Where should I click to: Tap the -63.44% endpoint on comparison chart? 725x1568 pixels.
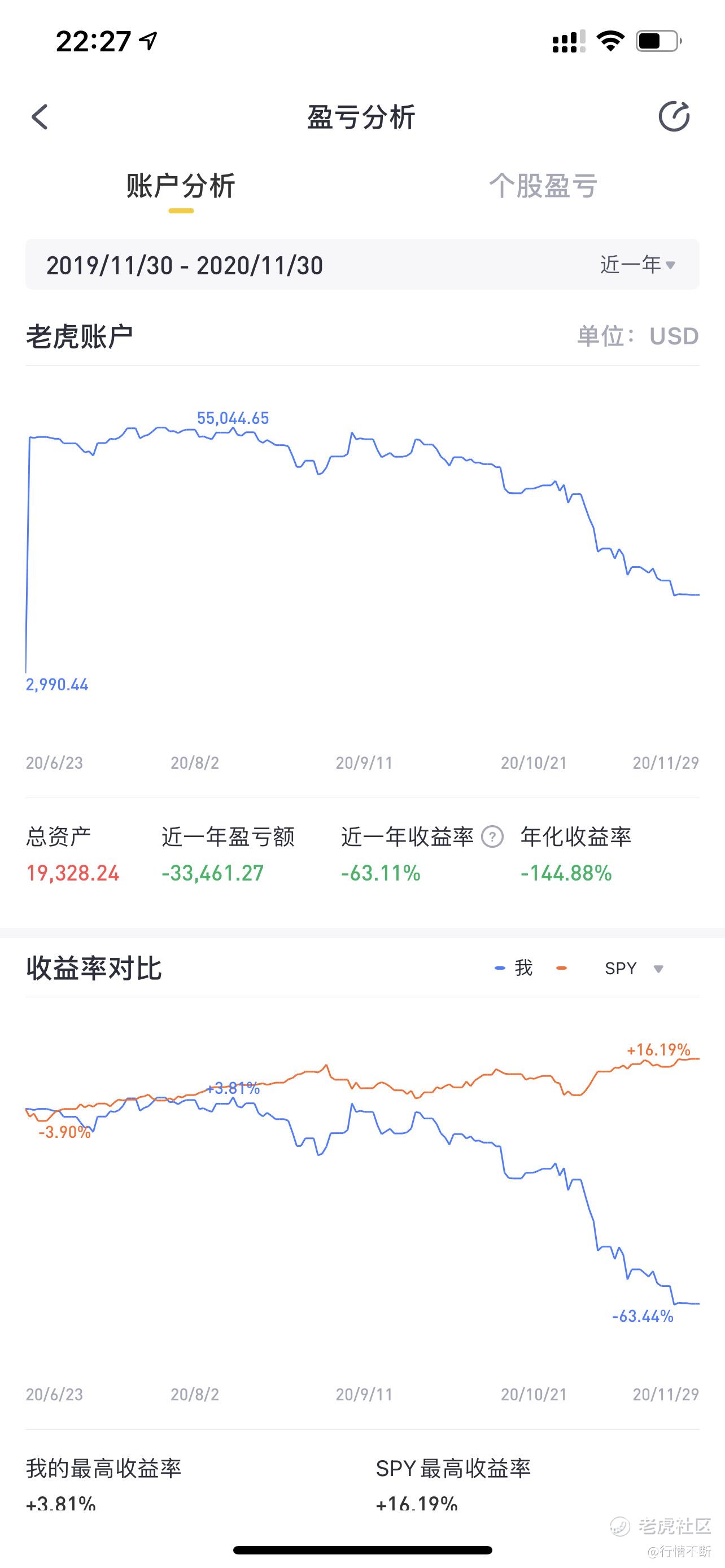pyautogui.click(x=643, y=1316)
